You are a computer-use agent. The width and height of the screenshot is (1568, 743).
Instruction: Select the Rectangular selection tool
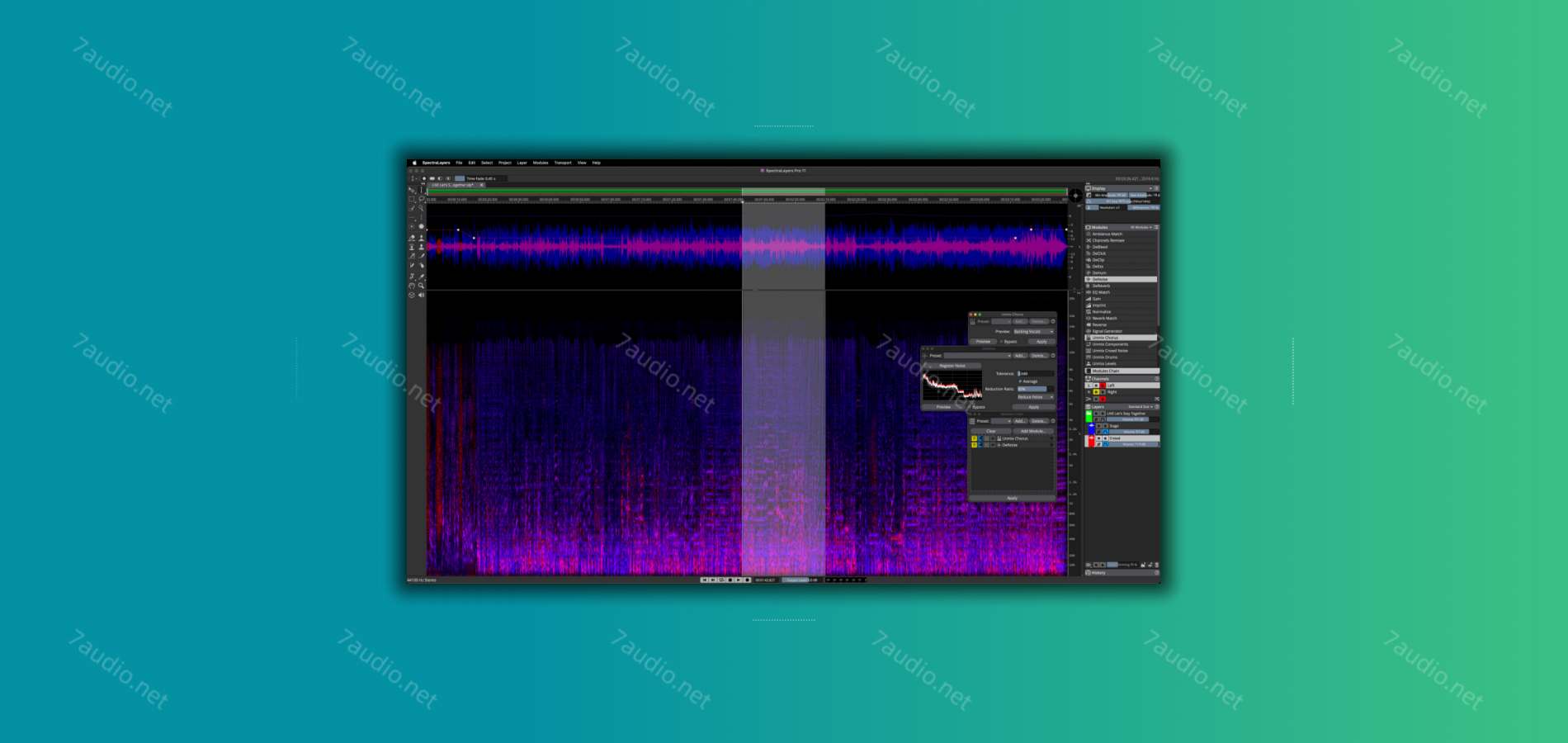tap(412, 199)
